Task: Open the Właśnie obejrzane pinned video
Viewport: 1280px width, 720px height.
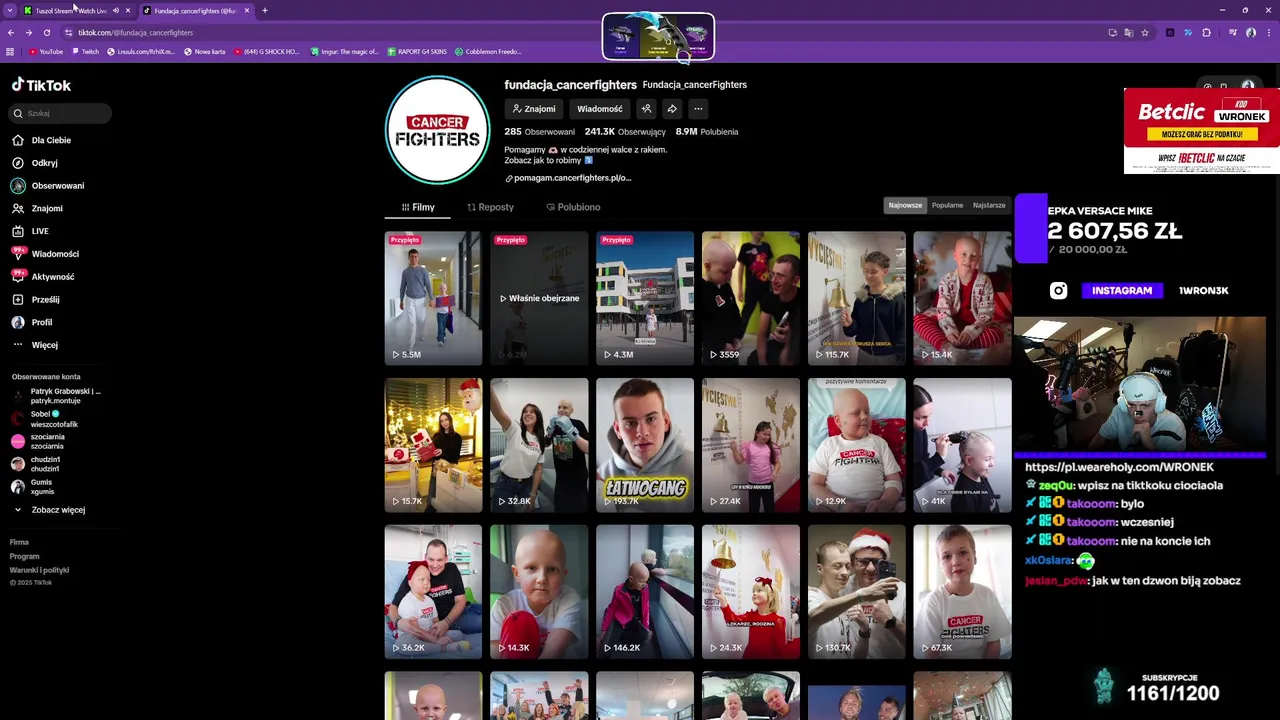Action: (539, 298)
